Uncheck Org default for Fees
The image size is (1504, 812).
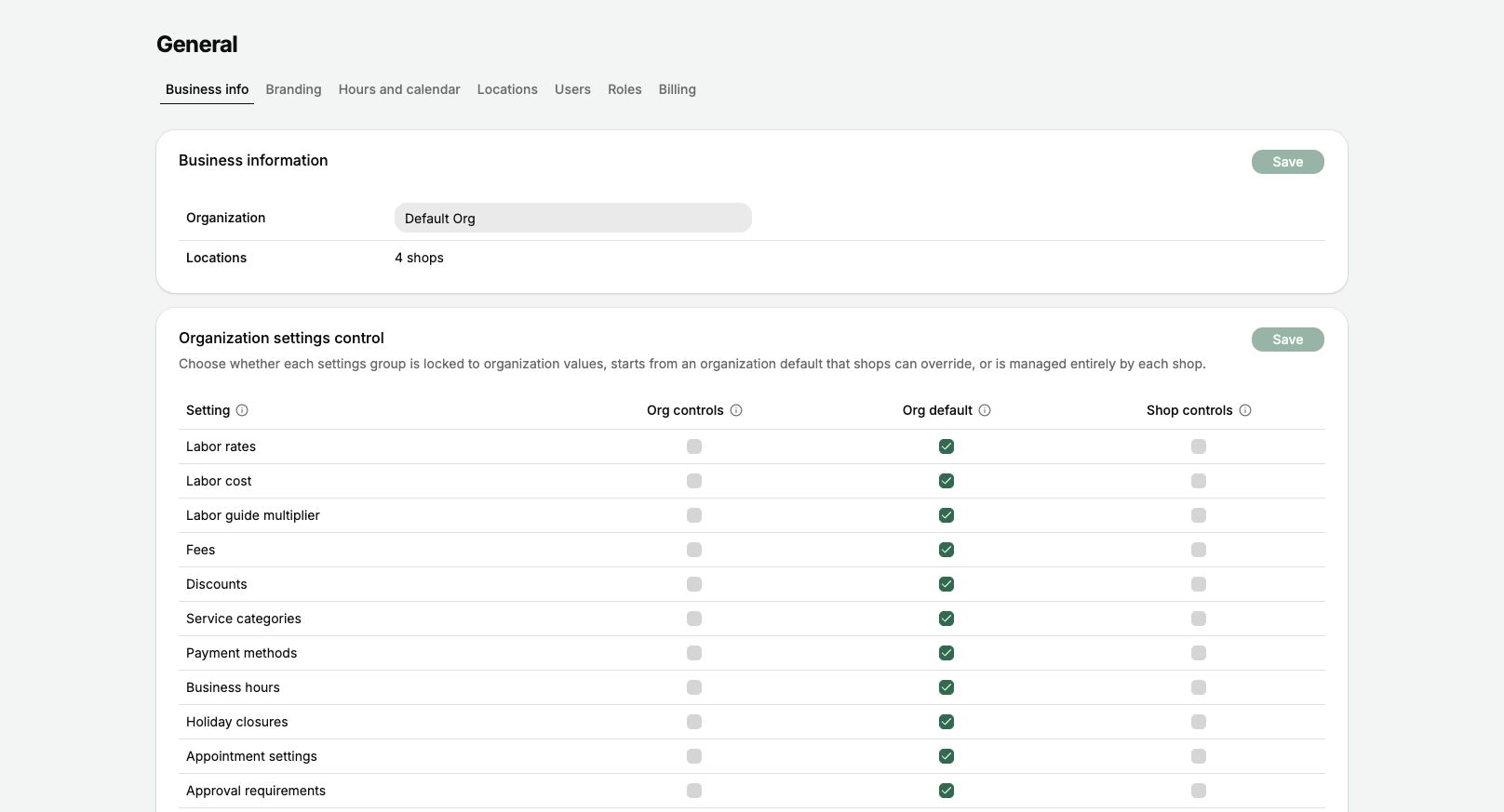pyautogui.click(x=947, y=550)
